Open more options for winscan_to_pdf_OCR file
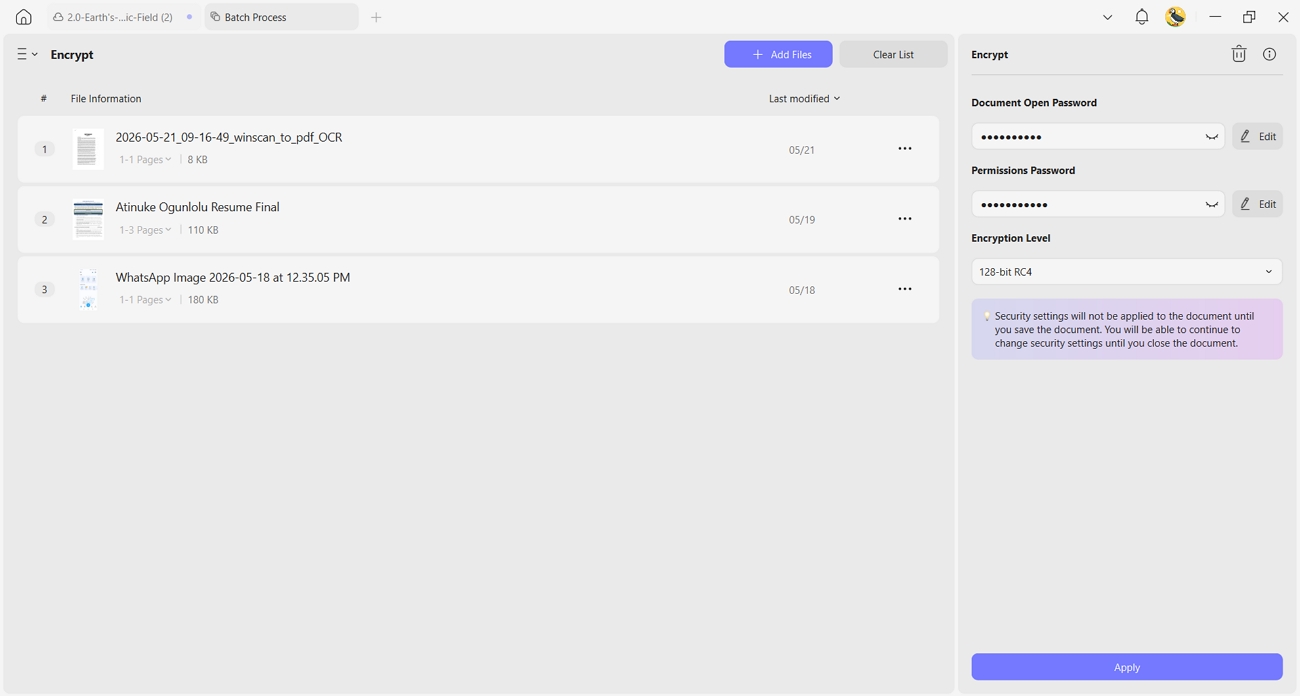Image resolution: width=1300 pixels, height=696 pixels. pos(904,149)
